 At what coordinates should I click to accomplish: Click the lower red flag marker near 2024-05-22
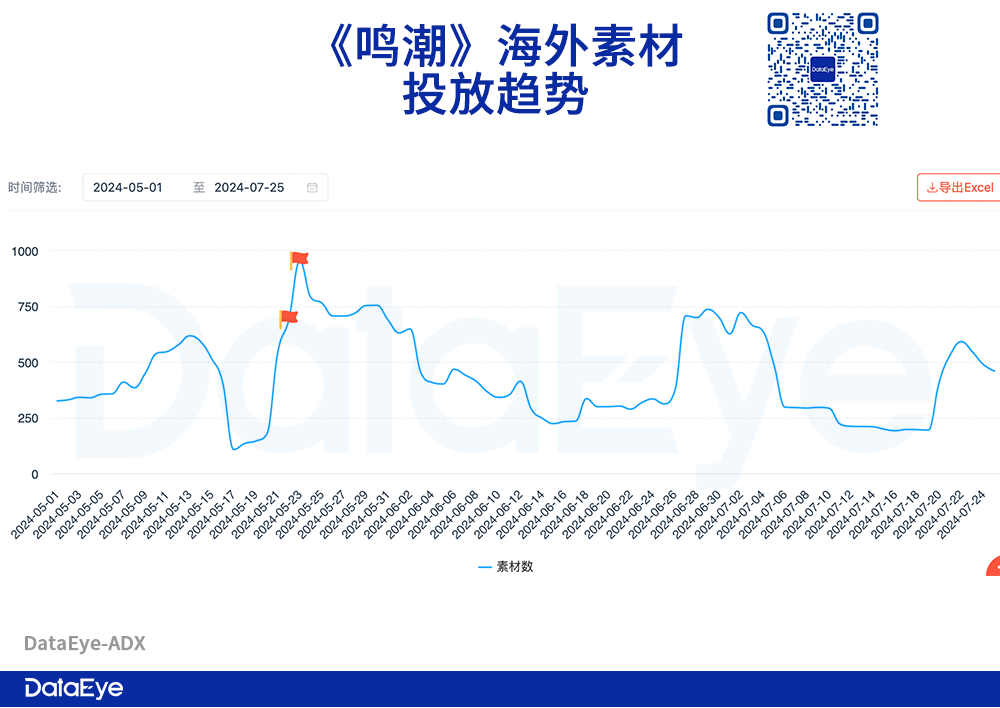pyautogui.click(x=289, y=316)
